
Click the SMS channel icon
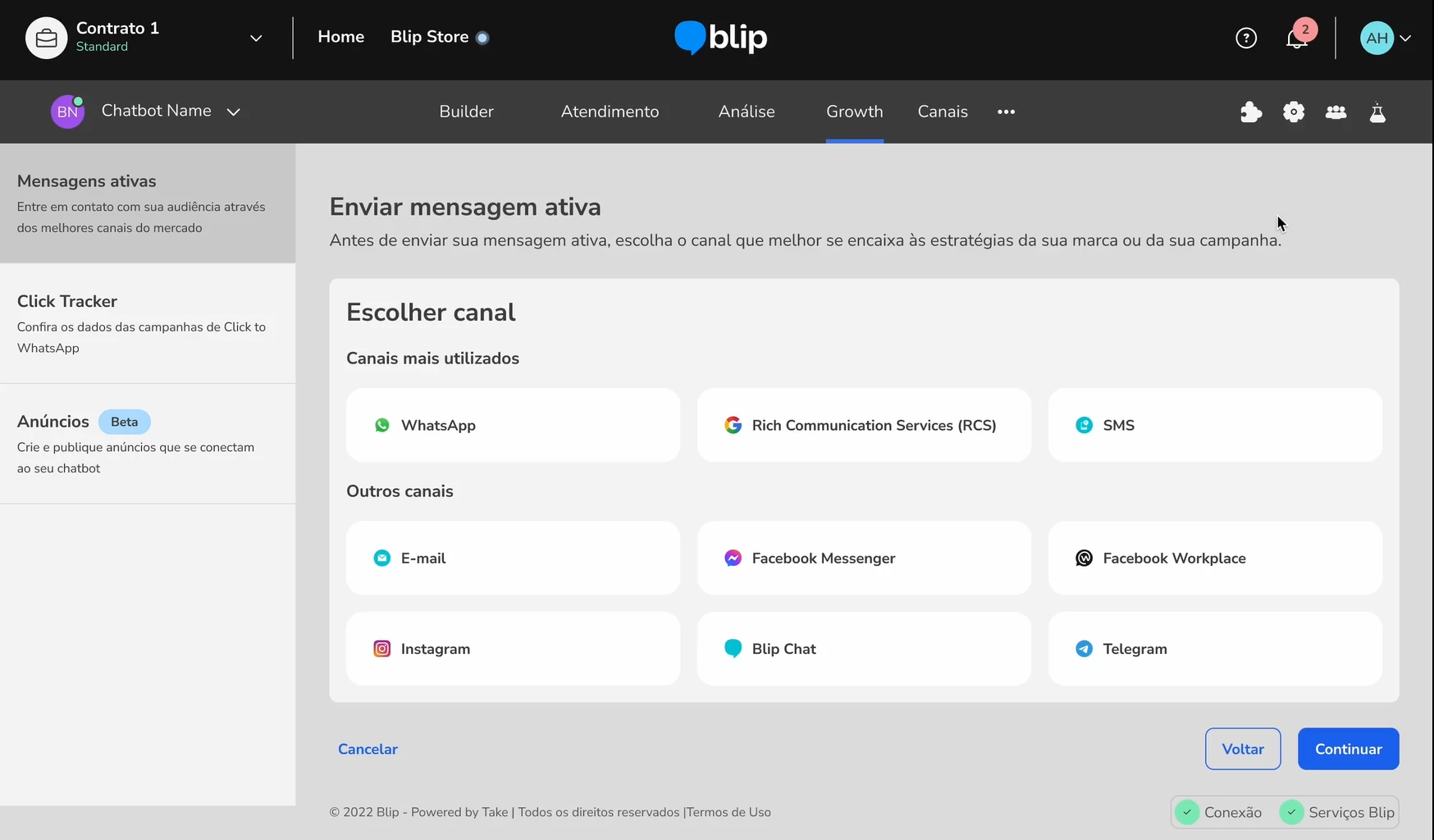tap(1084, 425)
